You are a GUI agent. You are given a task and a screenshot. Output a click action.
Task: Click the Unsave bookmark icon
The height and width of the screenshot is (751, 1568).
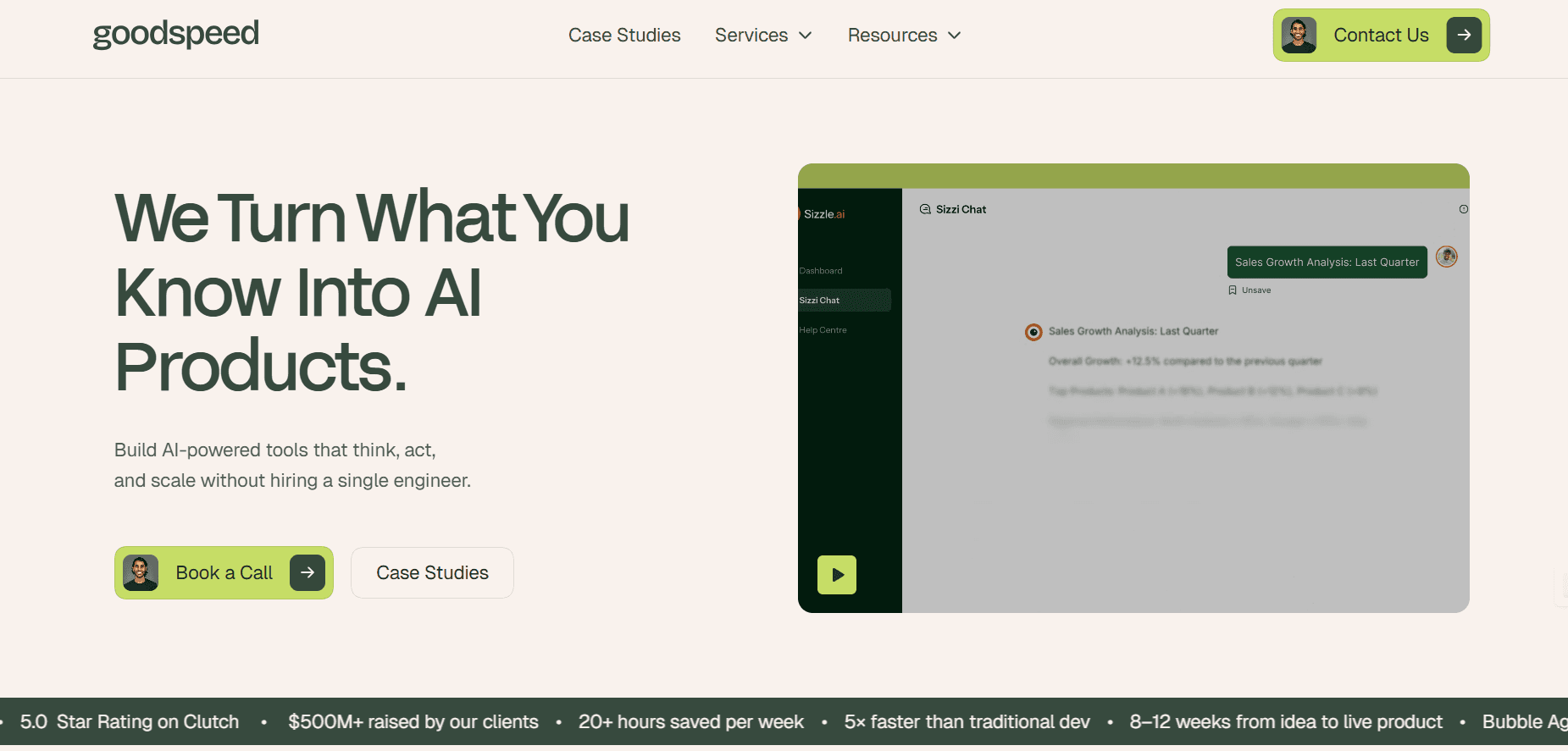1233,290
